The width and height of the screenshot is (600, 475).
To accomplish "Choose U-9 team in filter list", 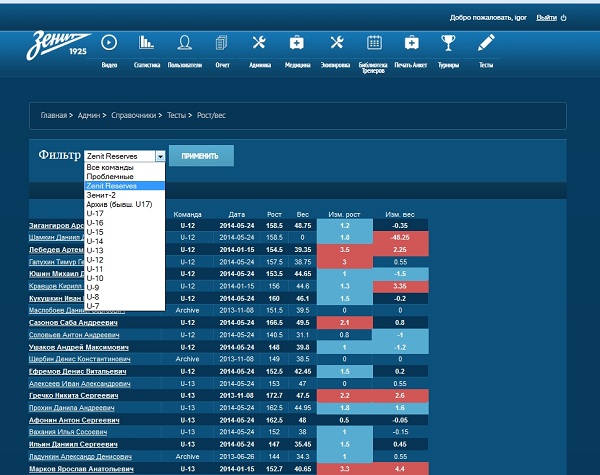I will point(125,287).
